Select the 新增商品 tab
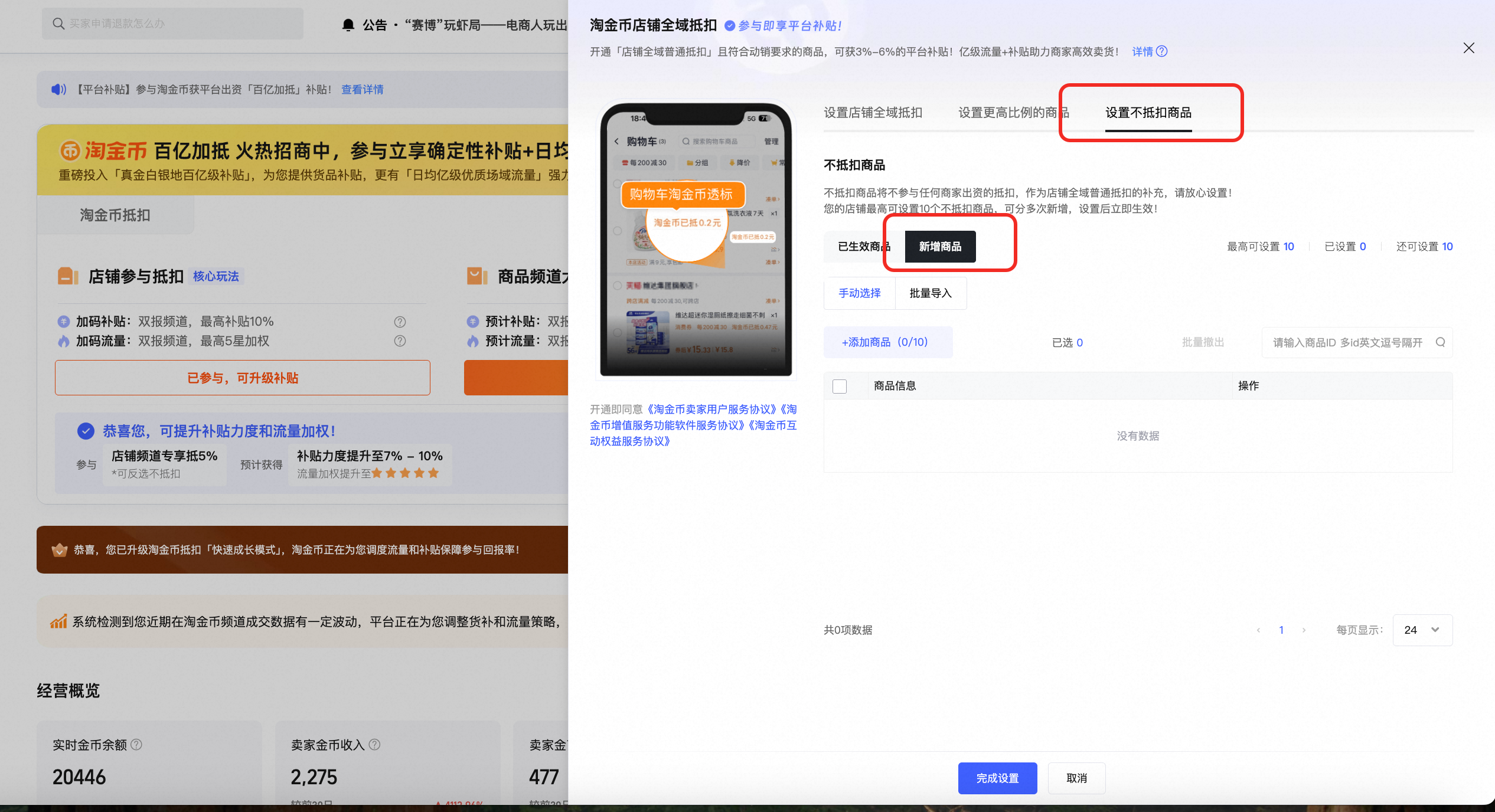1495x812 pixels. pos(940,247)
